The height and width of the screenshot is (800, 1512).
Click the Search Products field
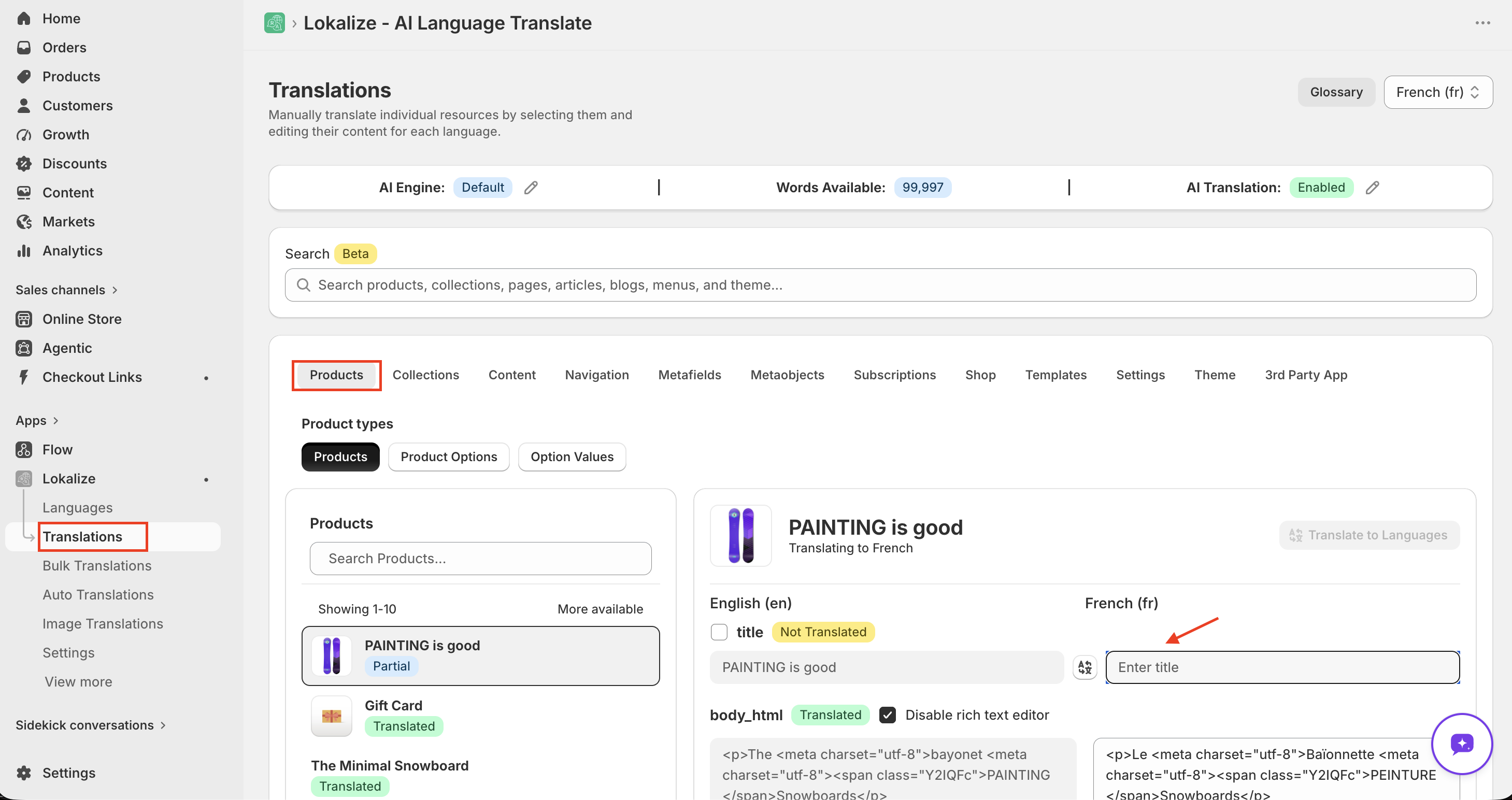point(481,559)
